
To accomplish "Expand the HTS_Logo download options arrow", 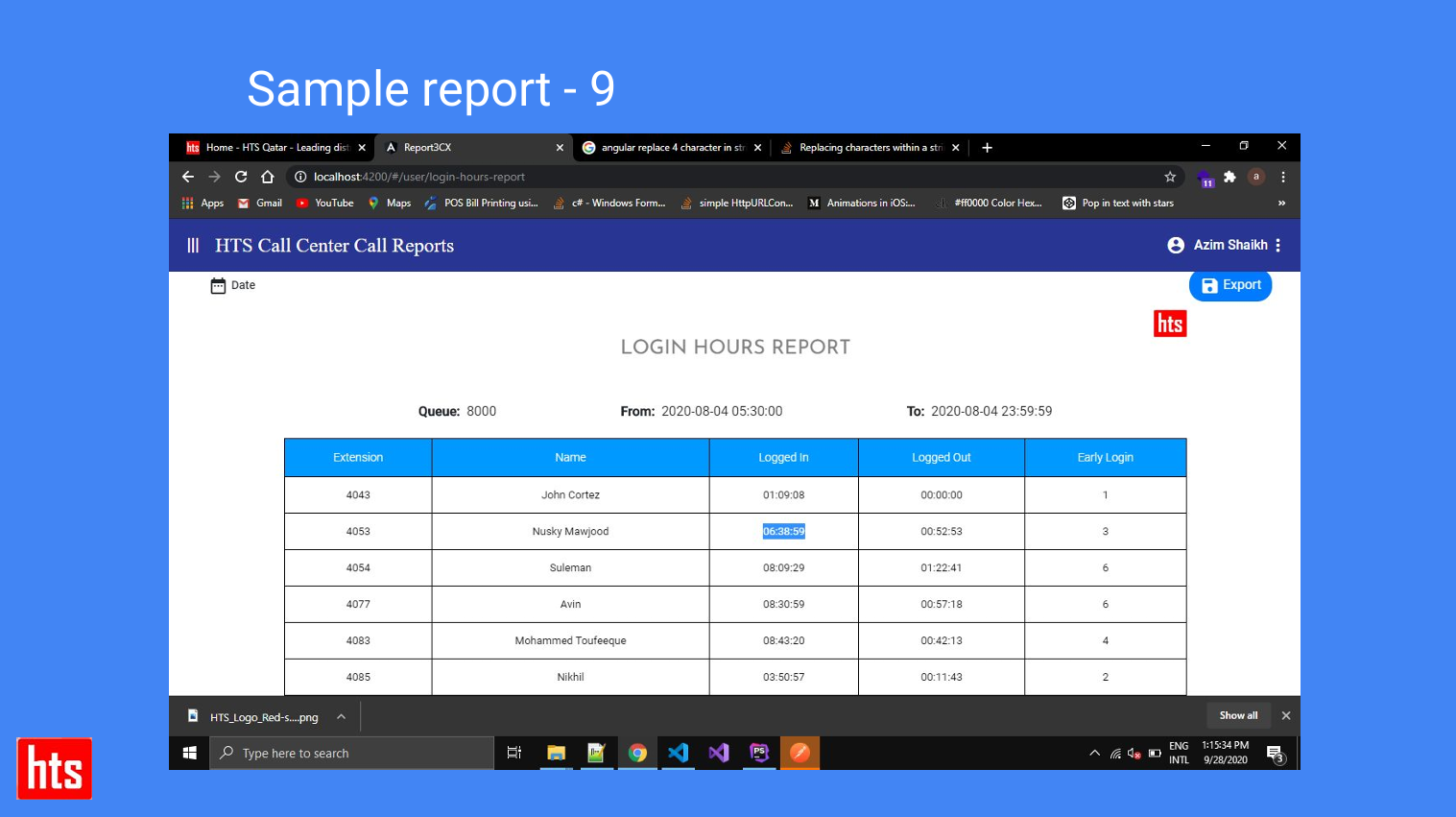I will click(x=341, y=717).
